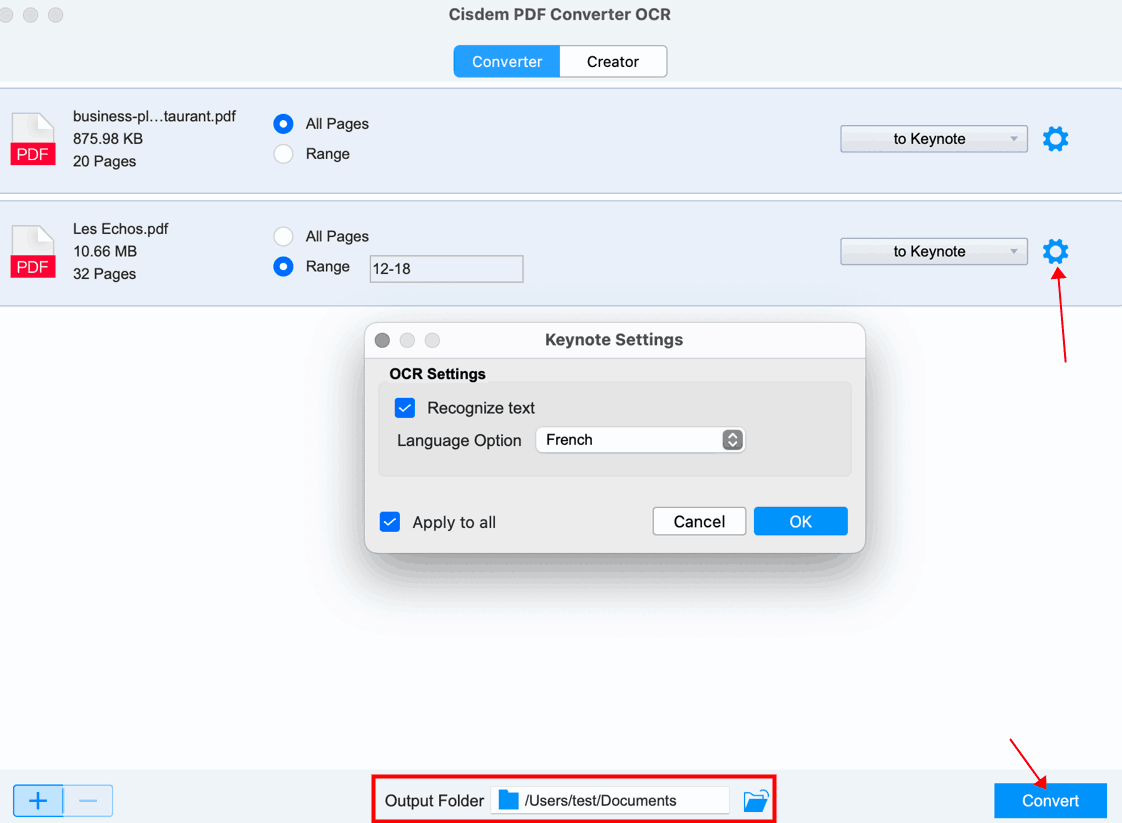Open to Keynote dropdown for Les Echos.pdf

(934, 251)
